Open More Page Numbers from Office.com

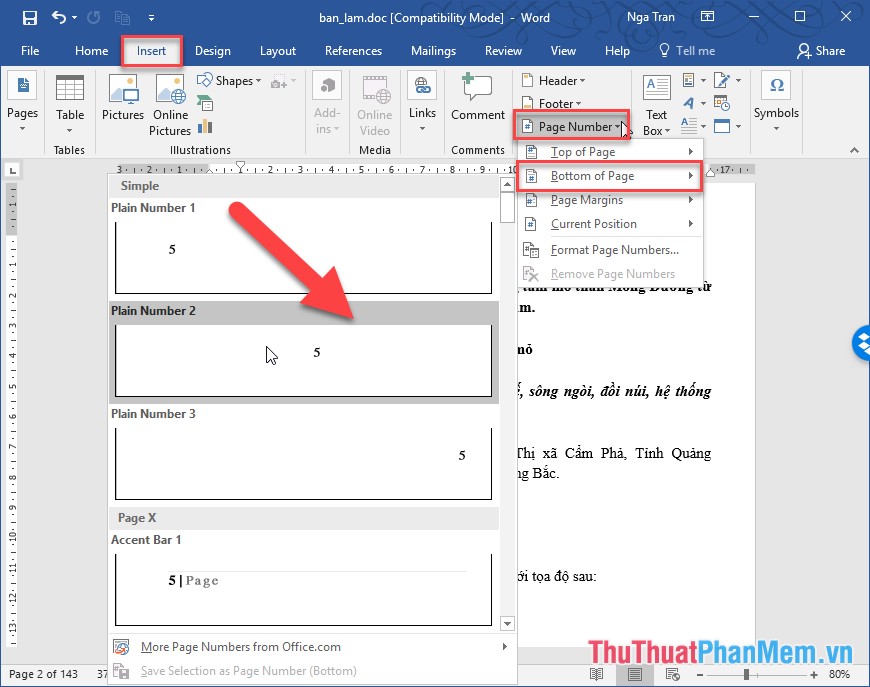click(x=311, y=647)
